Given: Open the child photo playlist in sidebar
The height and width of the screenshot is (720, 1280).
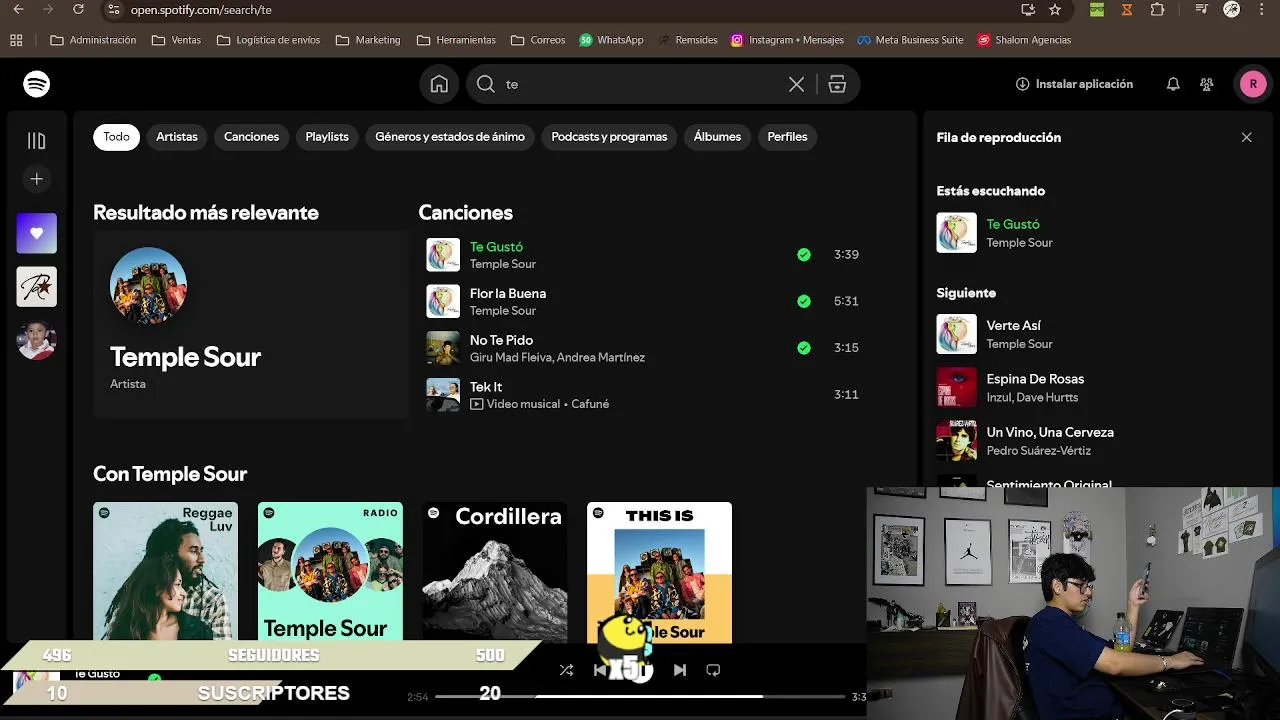Looking at the screenshot, I should 37,341.
